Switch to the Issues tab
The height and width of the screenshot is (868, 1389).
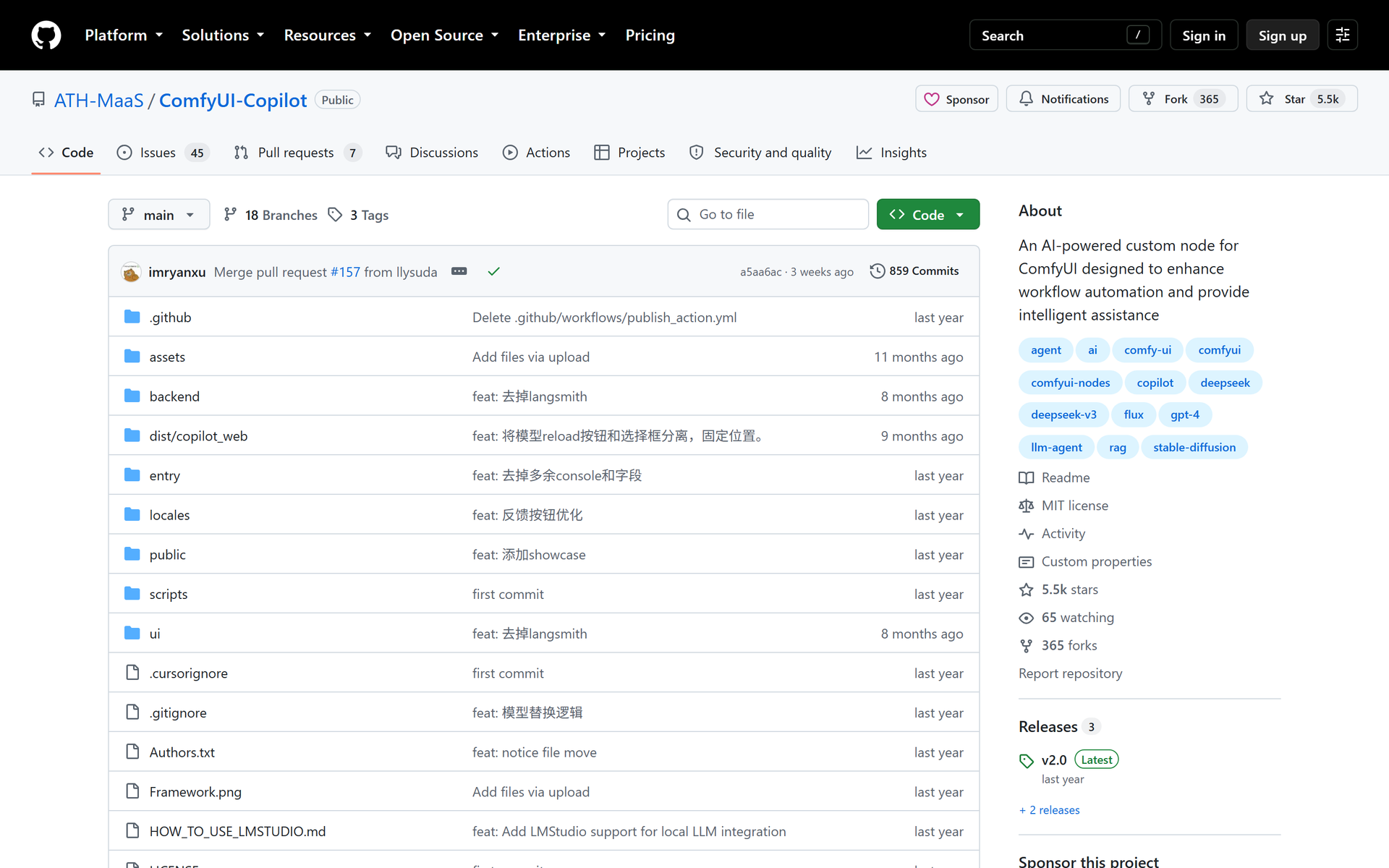coord(163,153)
